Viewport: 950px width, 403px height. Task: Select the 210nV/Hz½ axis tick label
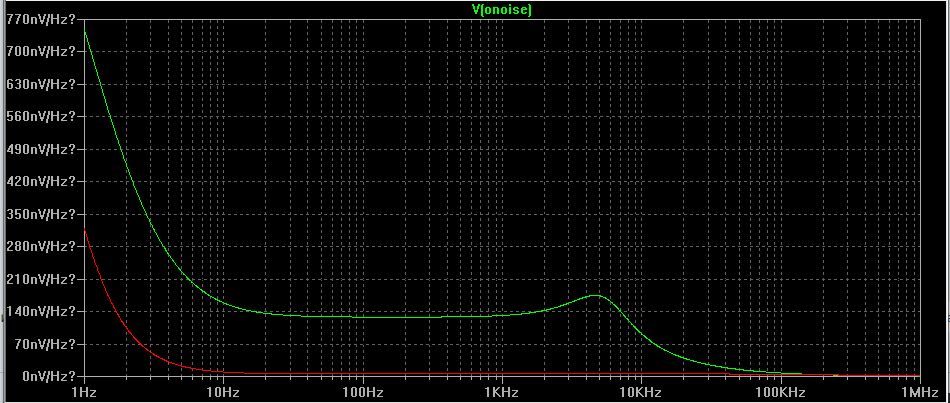click(39, 279)
